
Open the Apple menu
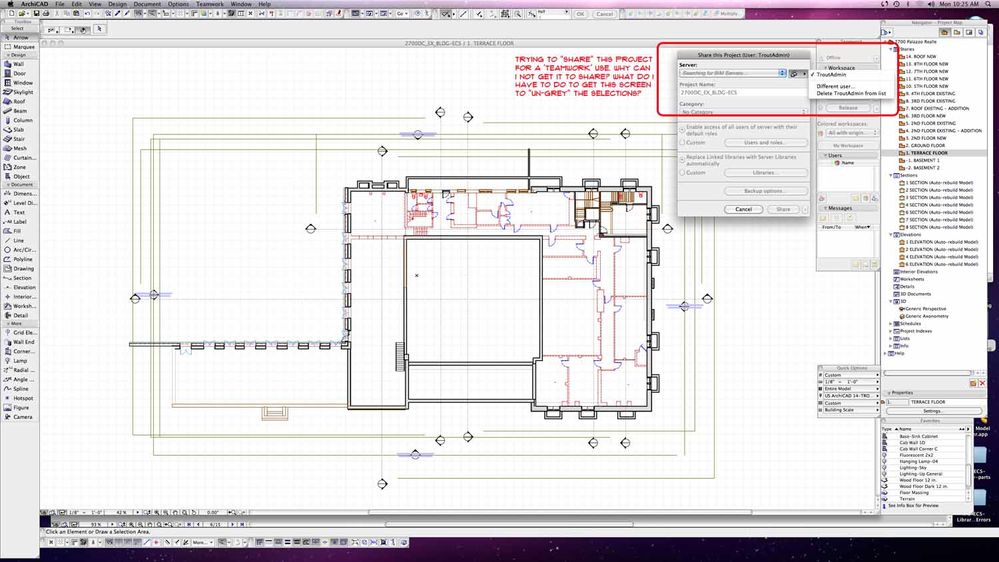[x=10, y=4]
